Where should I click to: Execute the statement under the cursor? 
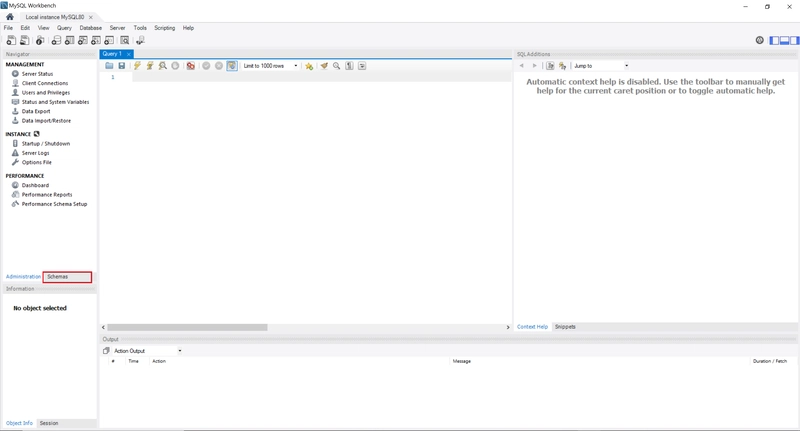click(150, 66)
